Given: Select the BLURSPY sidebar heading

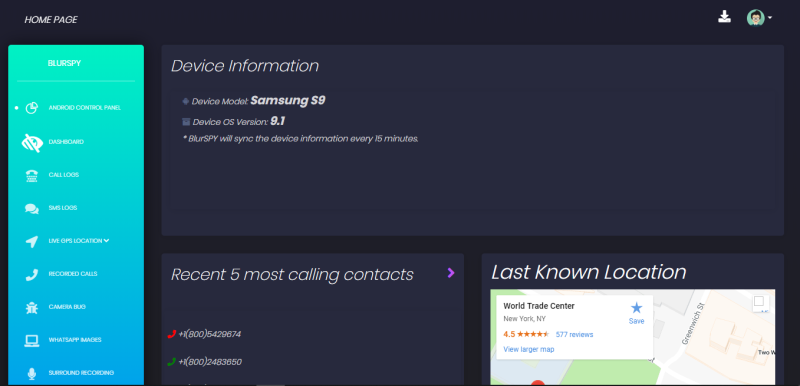Looking at the screenshot, I should coord(64,63).
